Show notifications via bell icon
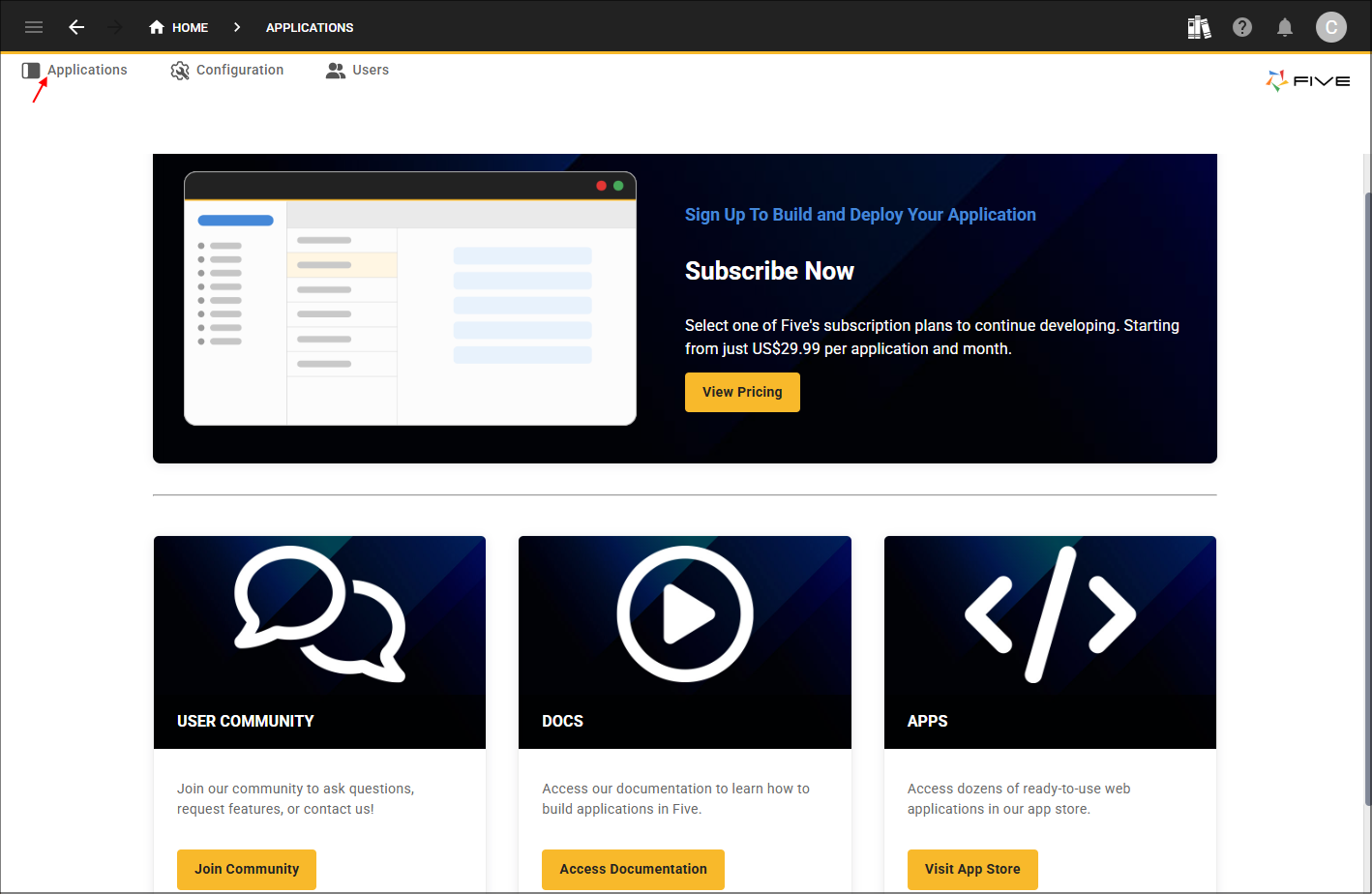1372x894 pixels. 1285,27
